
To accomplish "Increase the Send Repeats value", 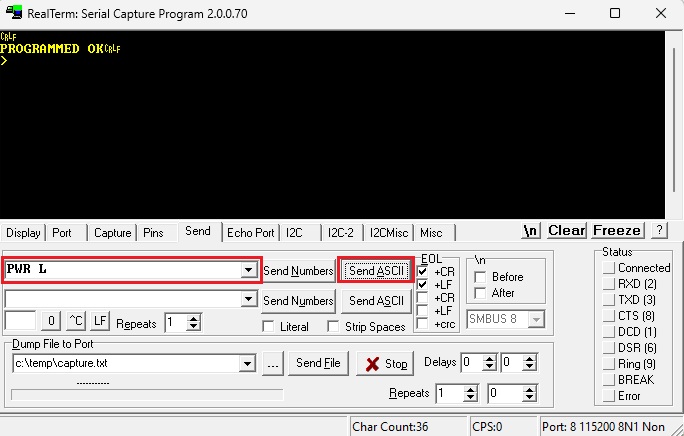I will 193,318.
